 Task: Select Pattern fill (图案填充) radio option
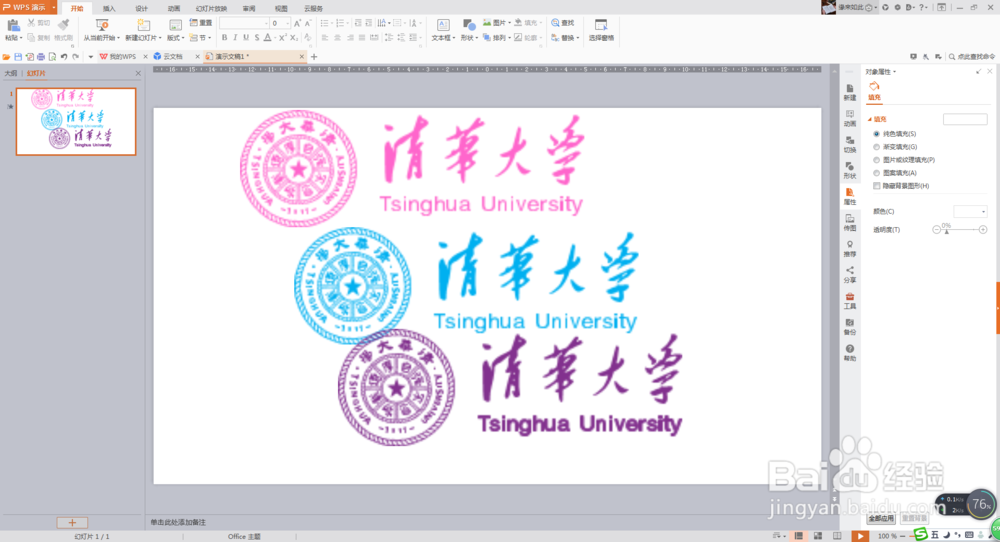pos(876,173)
